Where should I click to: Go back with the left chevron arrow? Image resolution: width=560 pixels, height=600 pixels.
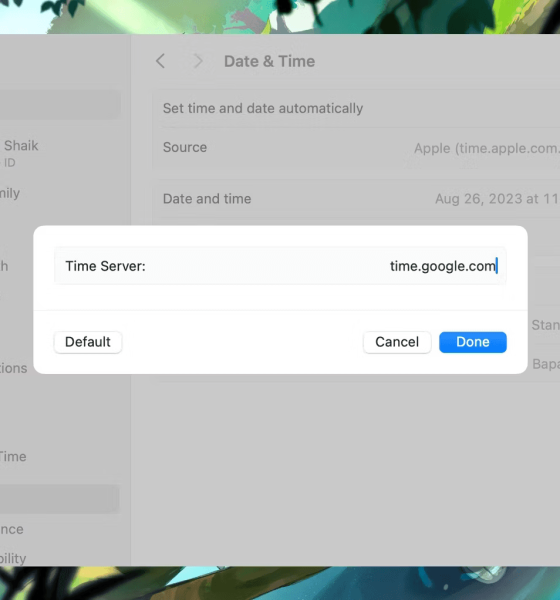(160, 61)
